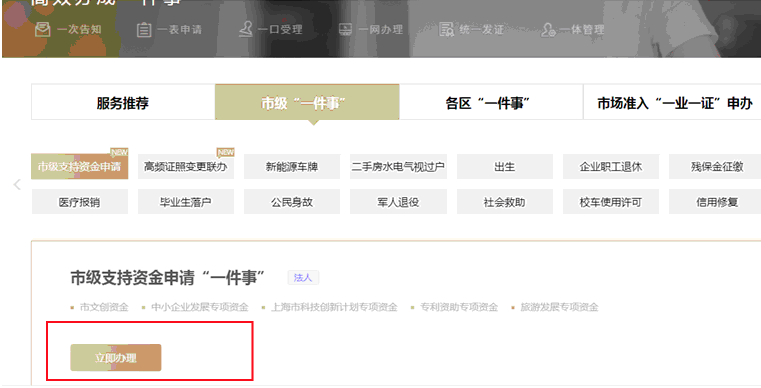Click the 一口受理 stamp icon
Viewport: 761px width, 388px height.
246,29
